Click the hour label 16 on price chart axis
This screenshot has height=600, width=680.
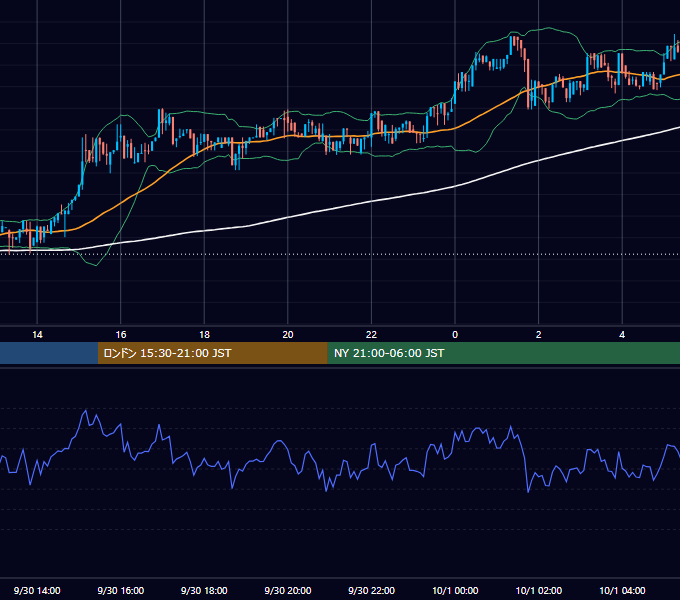(x=121, y=335)
